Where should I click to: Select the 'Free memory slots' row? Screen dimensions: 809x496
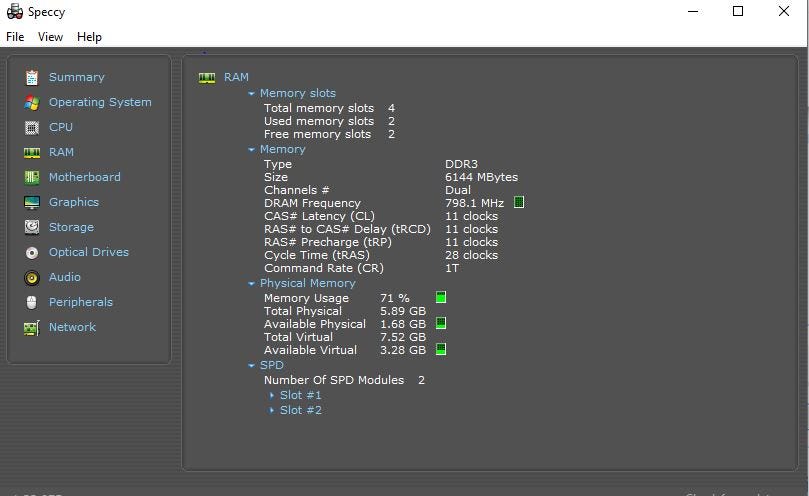coord(329,134)
